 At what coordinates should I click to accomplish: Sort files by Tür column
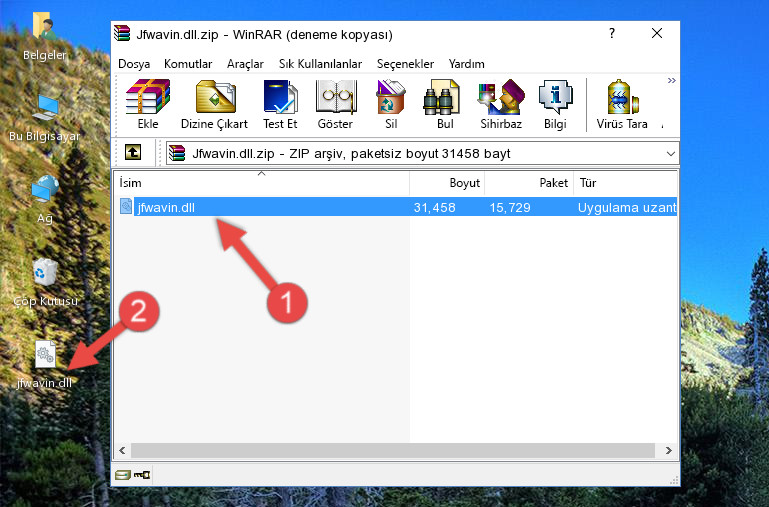coord(625,183)
